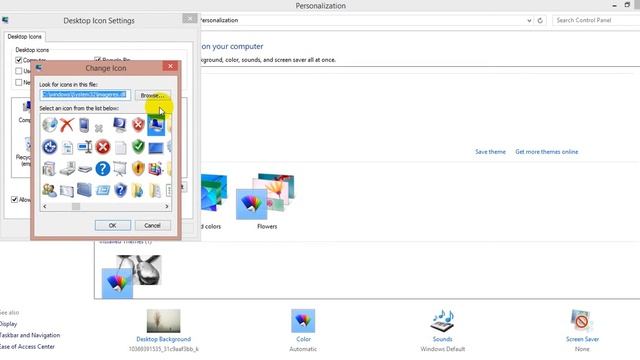Image resolution: width=640 pixels, height=360 pixels.
Task: Refresh the Personalization address bar
Action: tap(540, 20)
